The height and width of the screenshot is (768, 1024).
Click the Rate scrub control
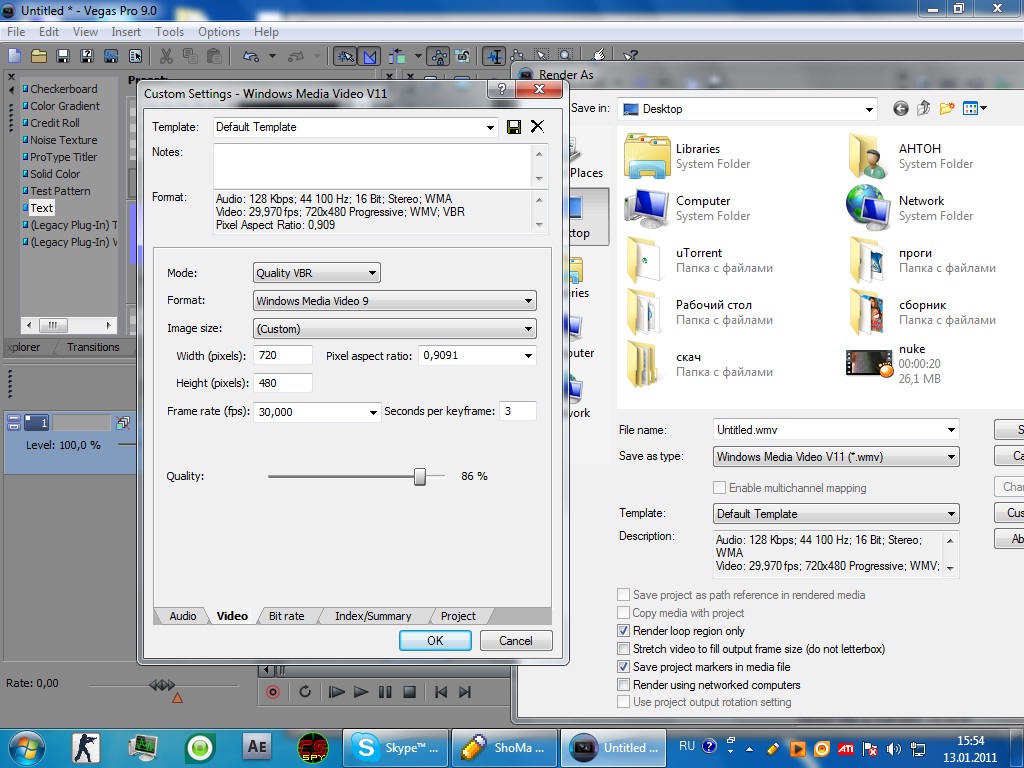coord(162,685)
